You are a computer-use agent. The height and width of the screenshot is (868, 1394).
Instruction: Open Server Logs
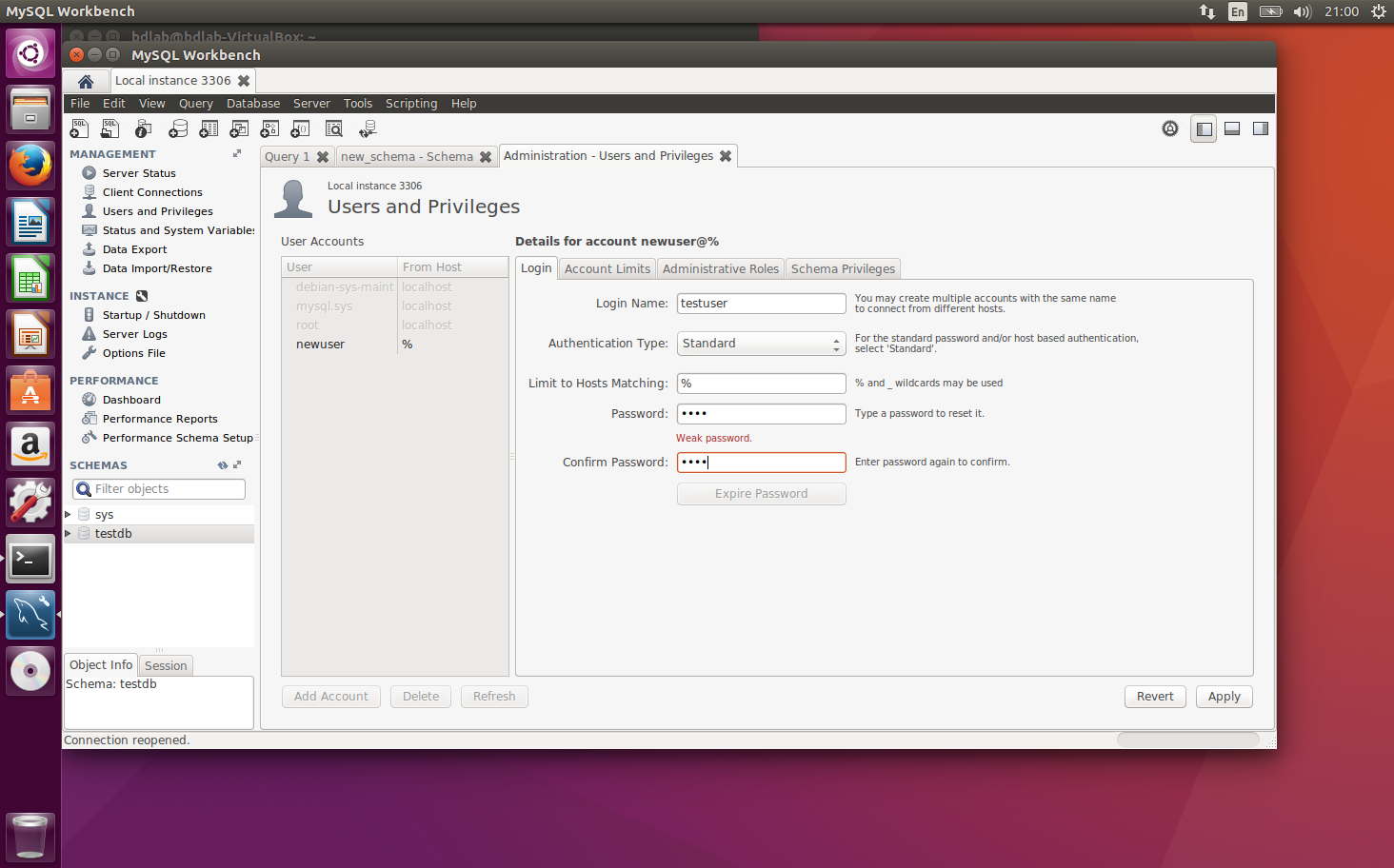(x=134, y=334)
